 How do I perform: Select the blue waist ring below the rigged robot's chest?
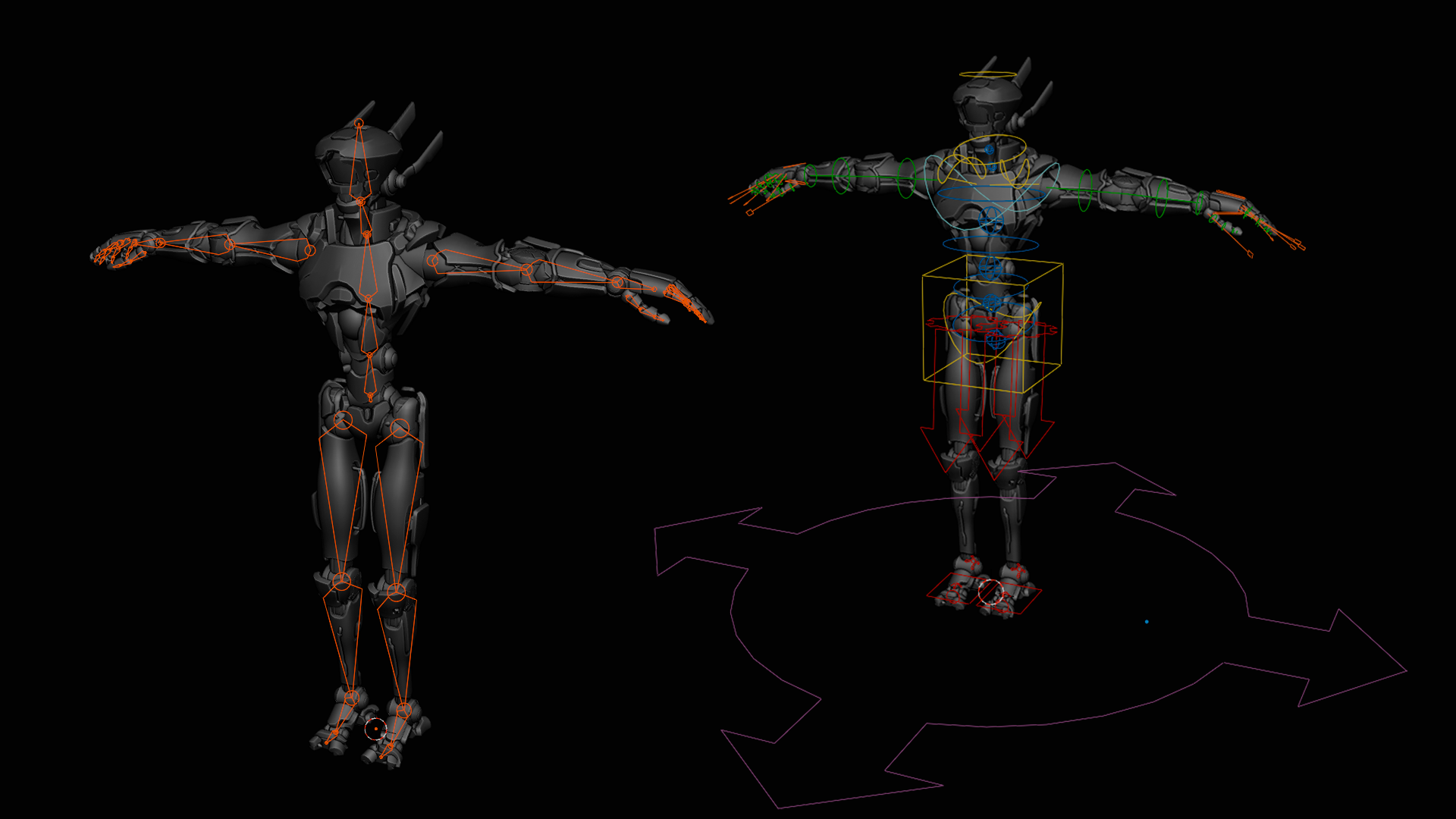991,244
